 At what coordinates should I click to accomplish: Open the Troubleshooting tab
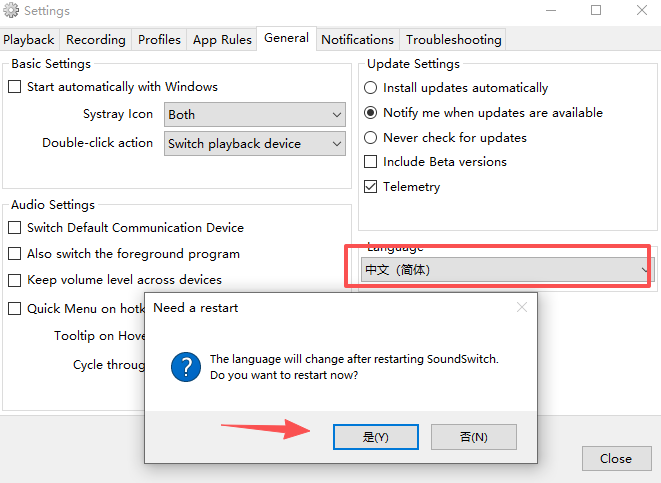[x=454, y=40]
